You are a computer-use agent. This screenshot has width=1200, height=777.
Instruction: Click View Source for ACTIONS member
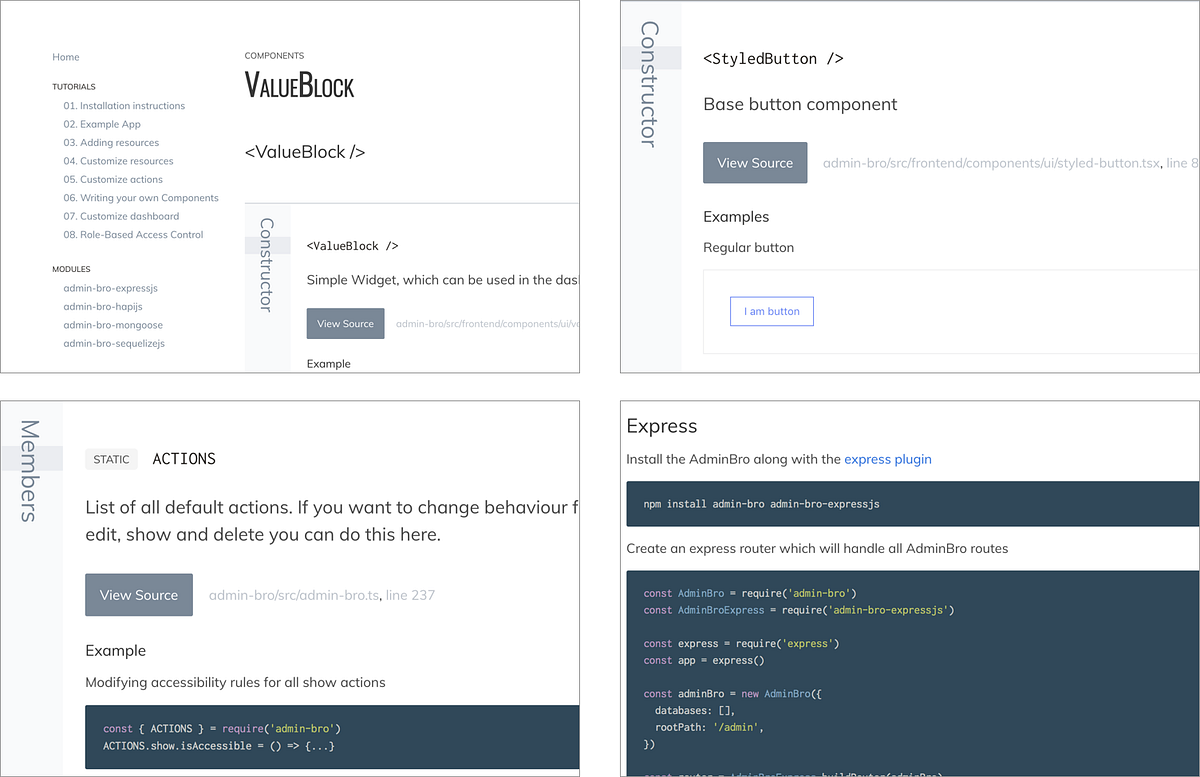(139, 594)
